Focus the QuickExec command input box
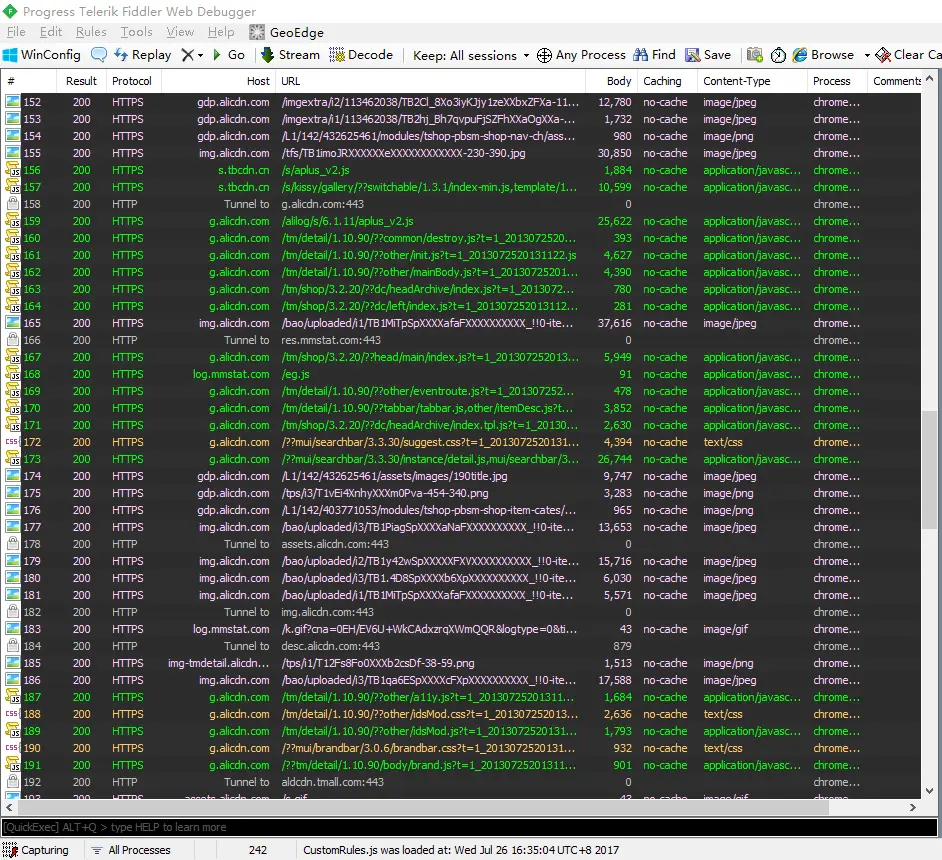942x860 pixels. point(469,827)
